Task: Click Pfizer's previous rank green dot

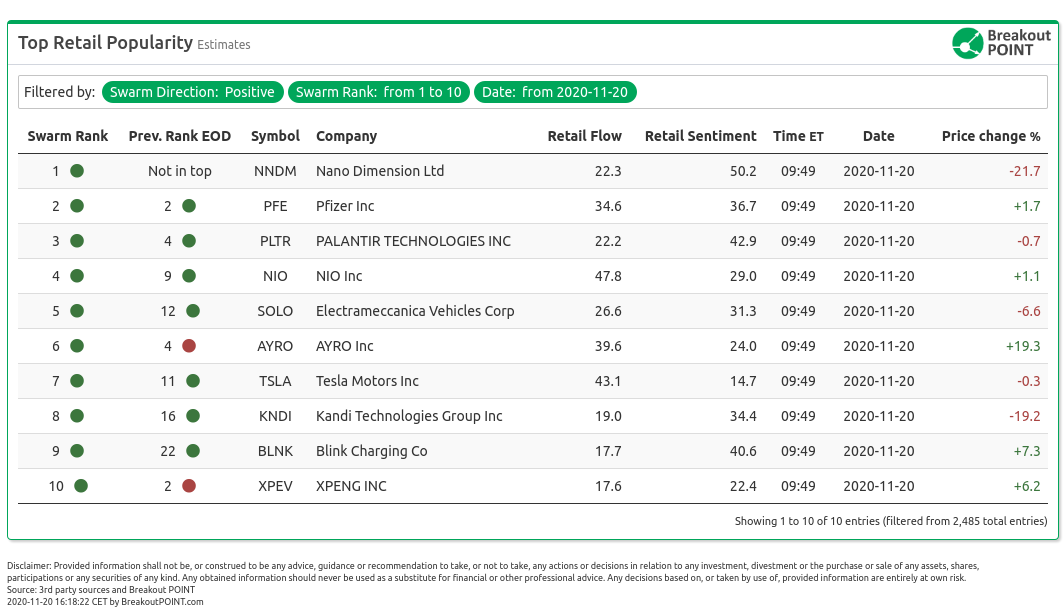Action: pos(189,206)
